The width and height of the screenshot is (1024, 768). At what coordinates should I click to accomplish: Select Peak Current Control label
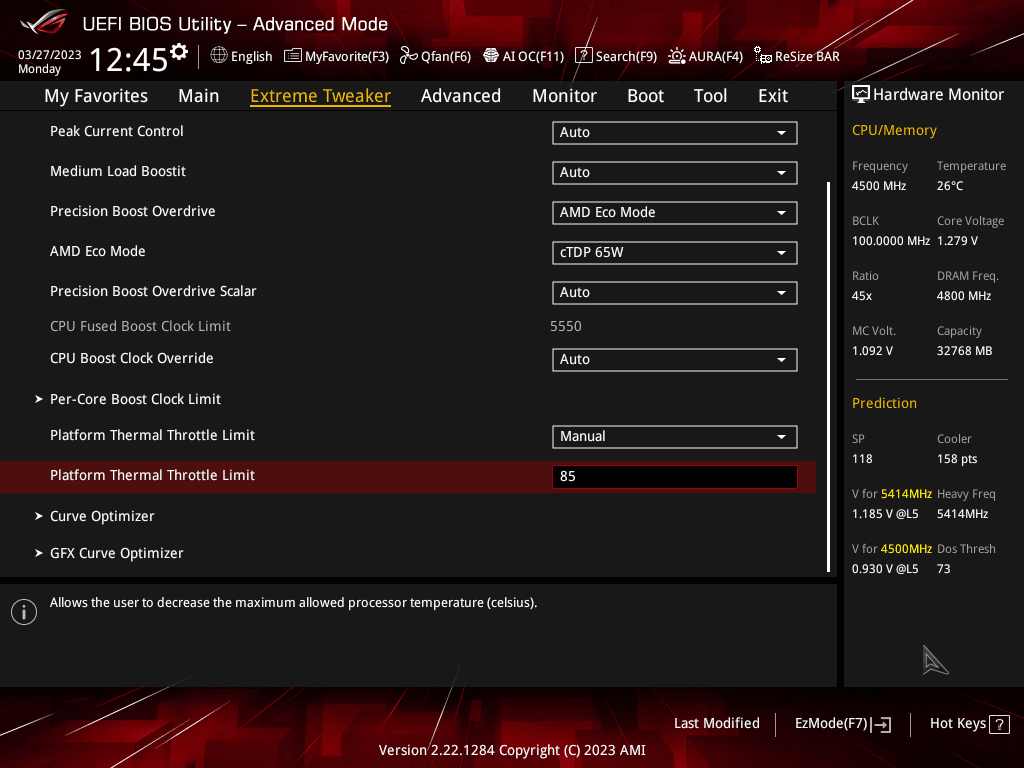tap(117, 131)
